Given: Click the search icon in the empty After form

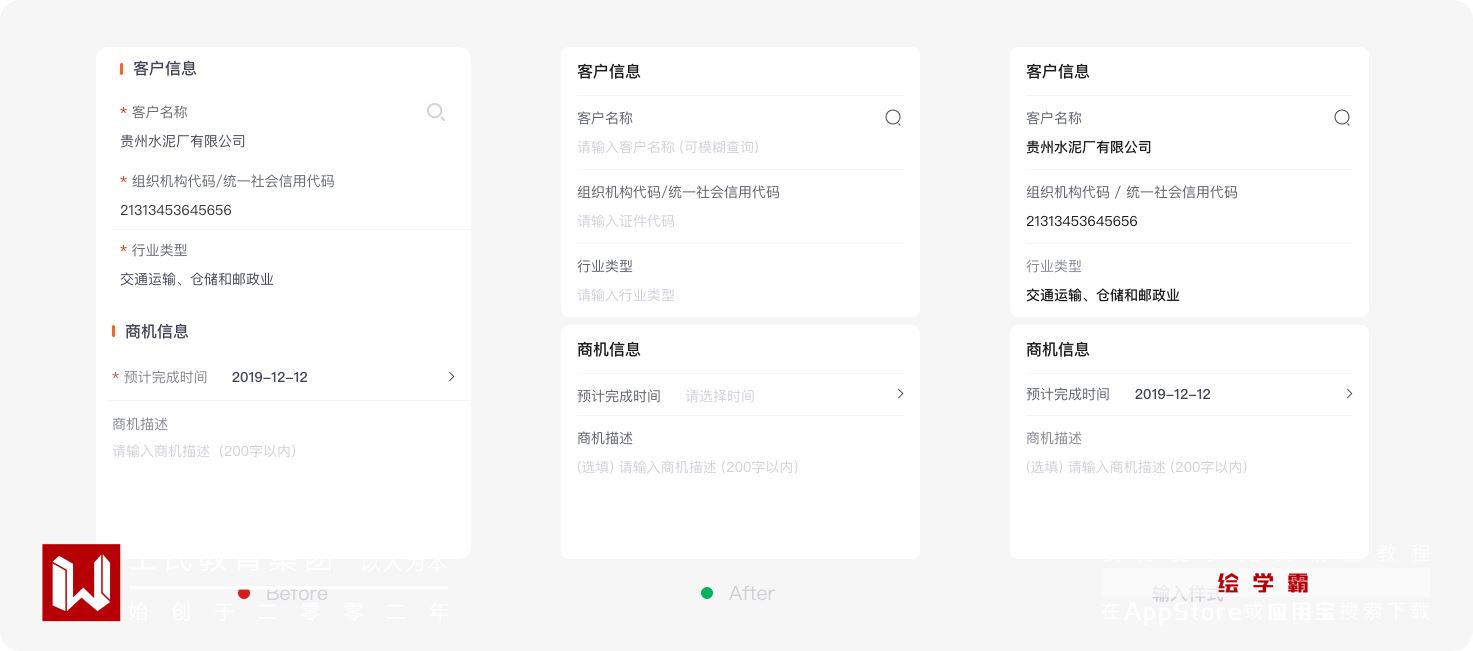Looking at the screenshot, I should [893, 118].
